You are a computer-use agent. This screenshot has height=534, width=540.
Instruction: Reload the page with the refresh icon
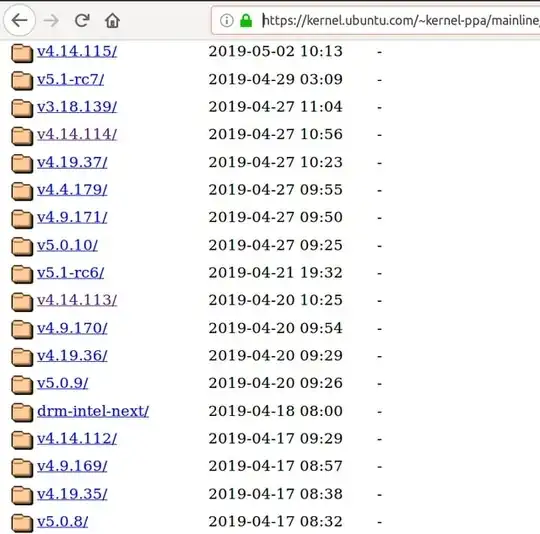(82, 20)
